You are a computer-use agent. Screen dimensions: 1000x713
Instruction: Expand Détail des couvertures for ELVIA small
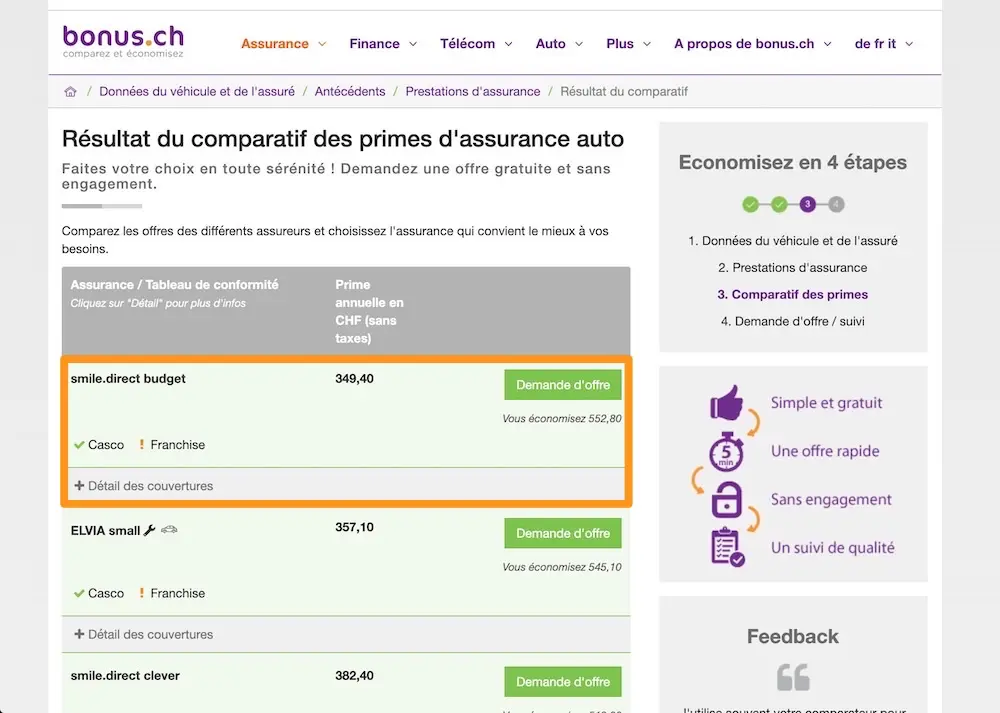tap(143, 635)
